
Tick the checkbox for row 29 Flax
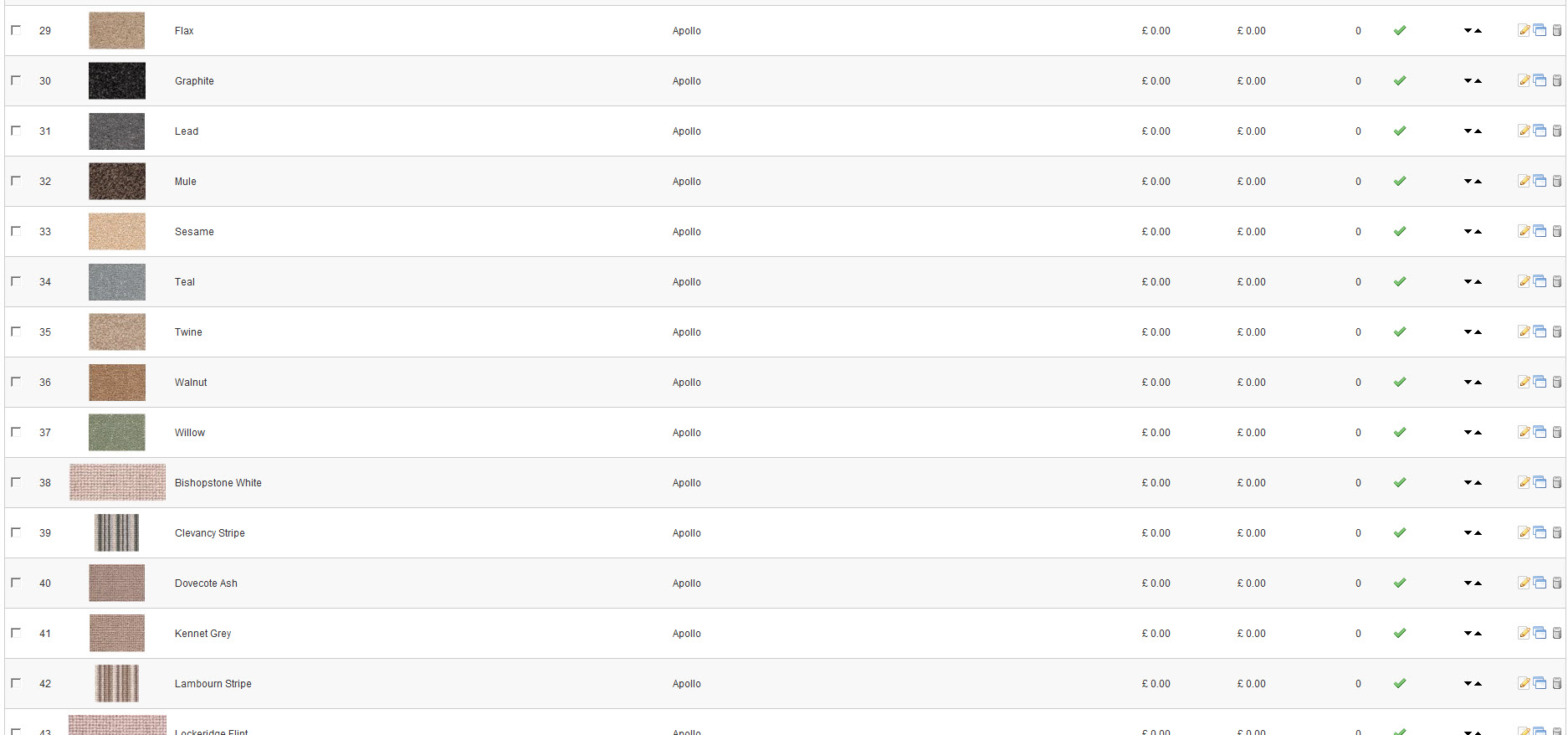pos(16,30)
